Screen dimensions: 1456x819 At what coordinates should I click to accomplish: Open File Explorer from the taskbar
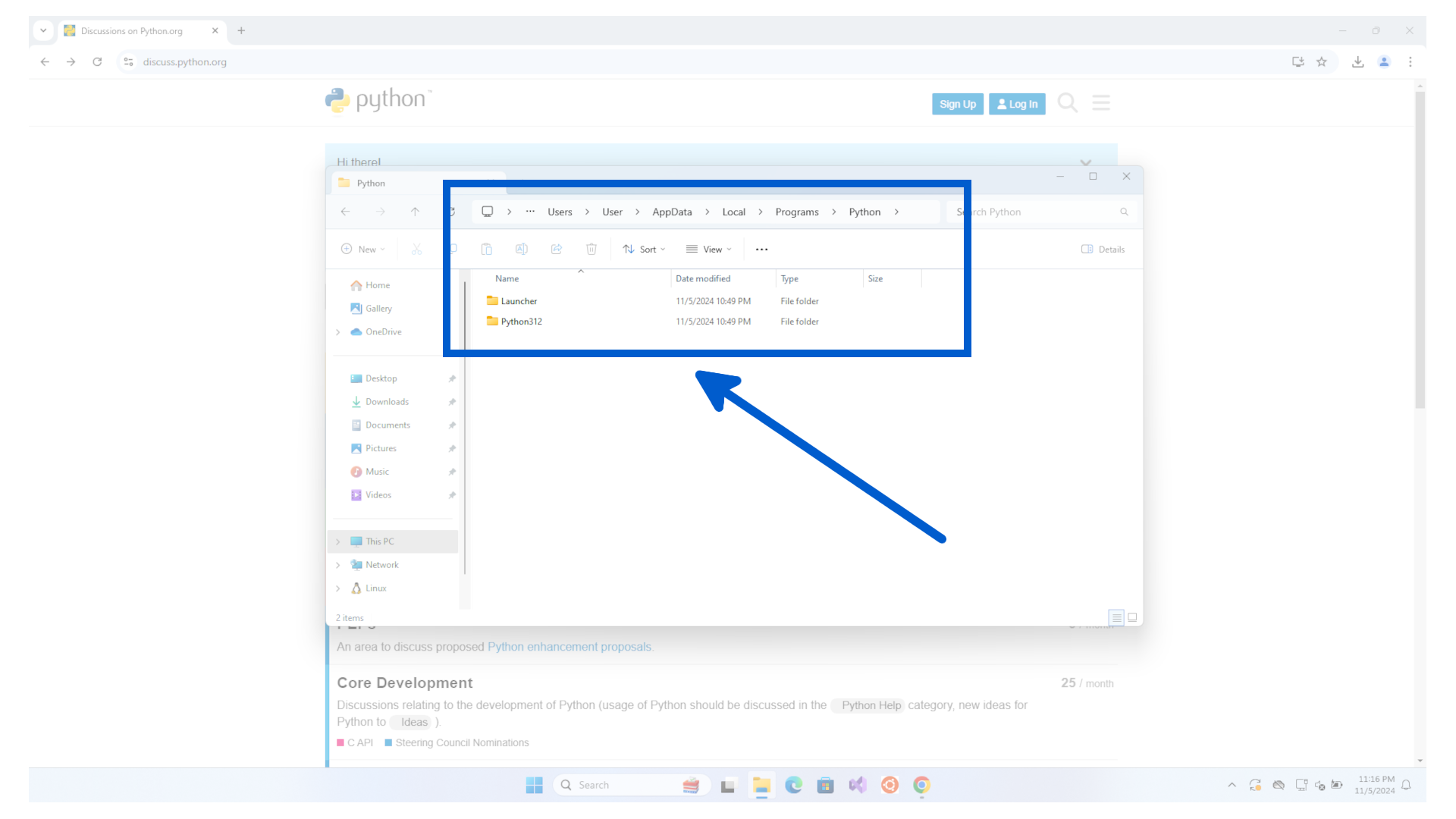(x=761, y=786)
